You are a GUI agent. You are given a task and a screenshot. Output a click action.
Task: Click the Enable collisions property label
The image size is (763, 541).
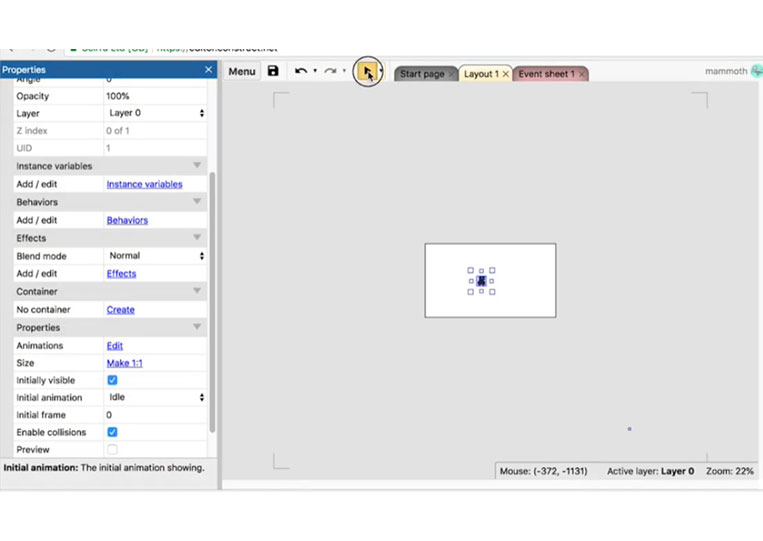coord(51,433)
